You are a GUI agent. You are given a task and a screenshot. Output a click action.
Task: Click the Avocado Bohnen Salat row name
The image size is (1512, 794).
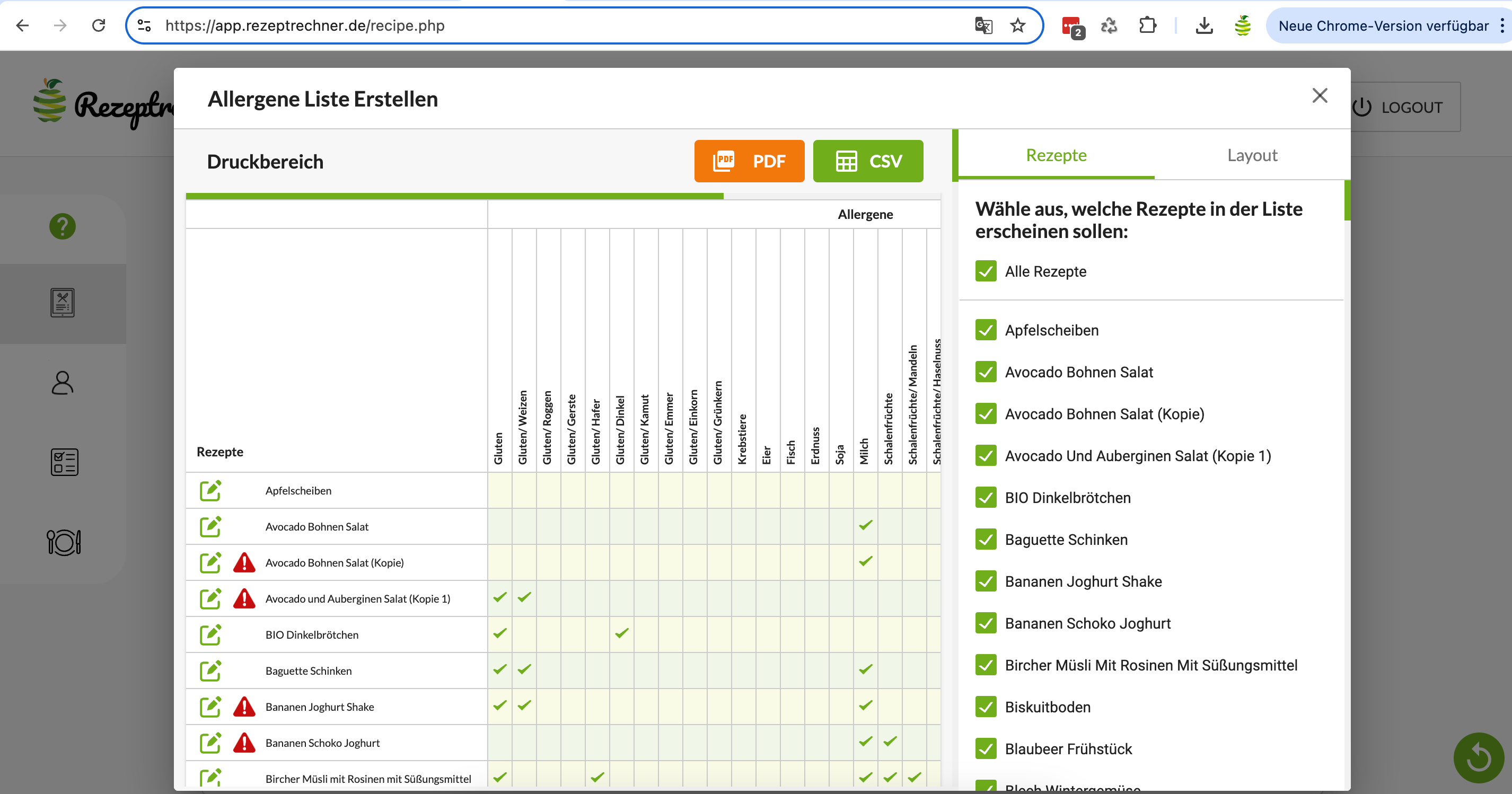(x=317, y=526)
